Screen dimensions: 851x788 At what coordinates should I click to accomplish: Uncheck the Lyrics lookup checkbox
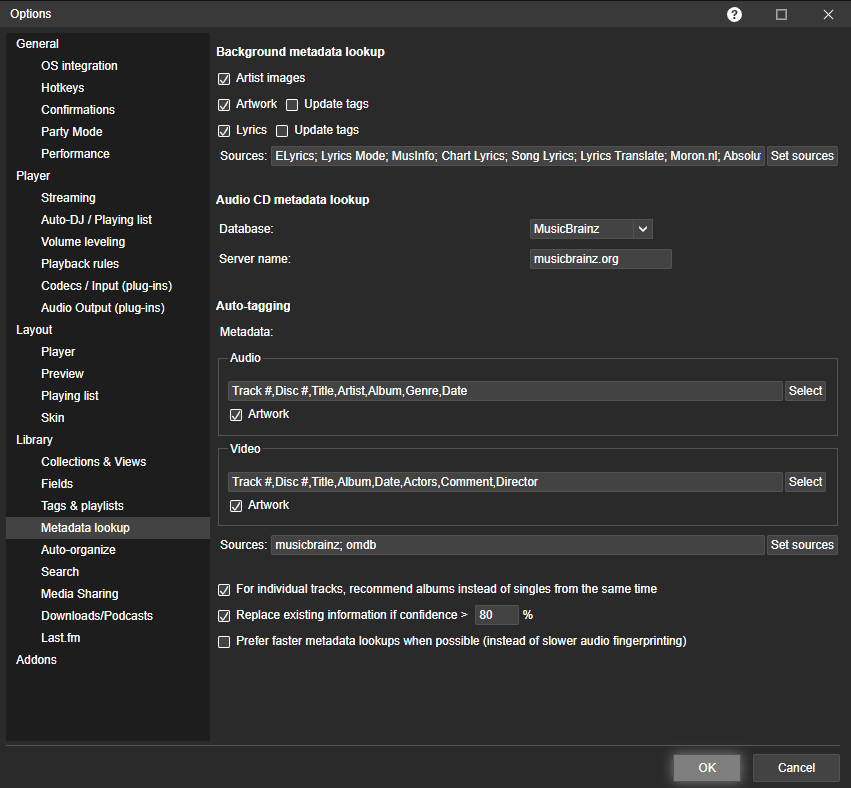(224, 130)
